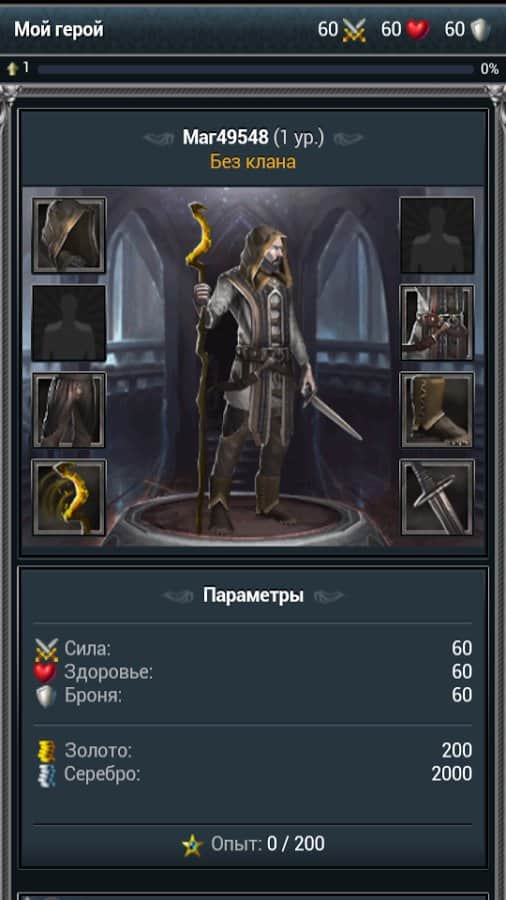This screenshot has height=900, width=506.
Task: Open the Без клана clan link
Action: pos(253,162)
